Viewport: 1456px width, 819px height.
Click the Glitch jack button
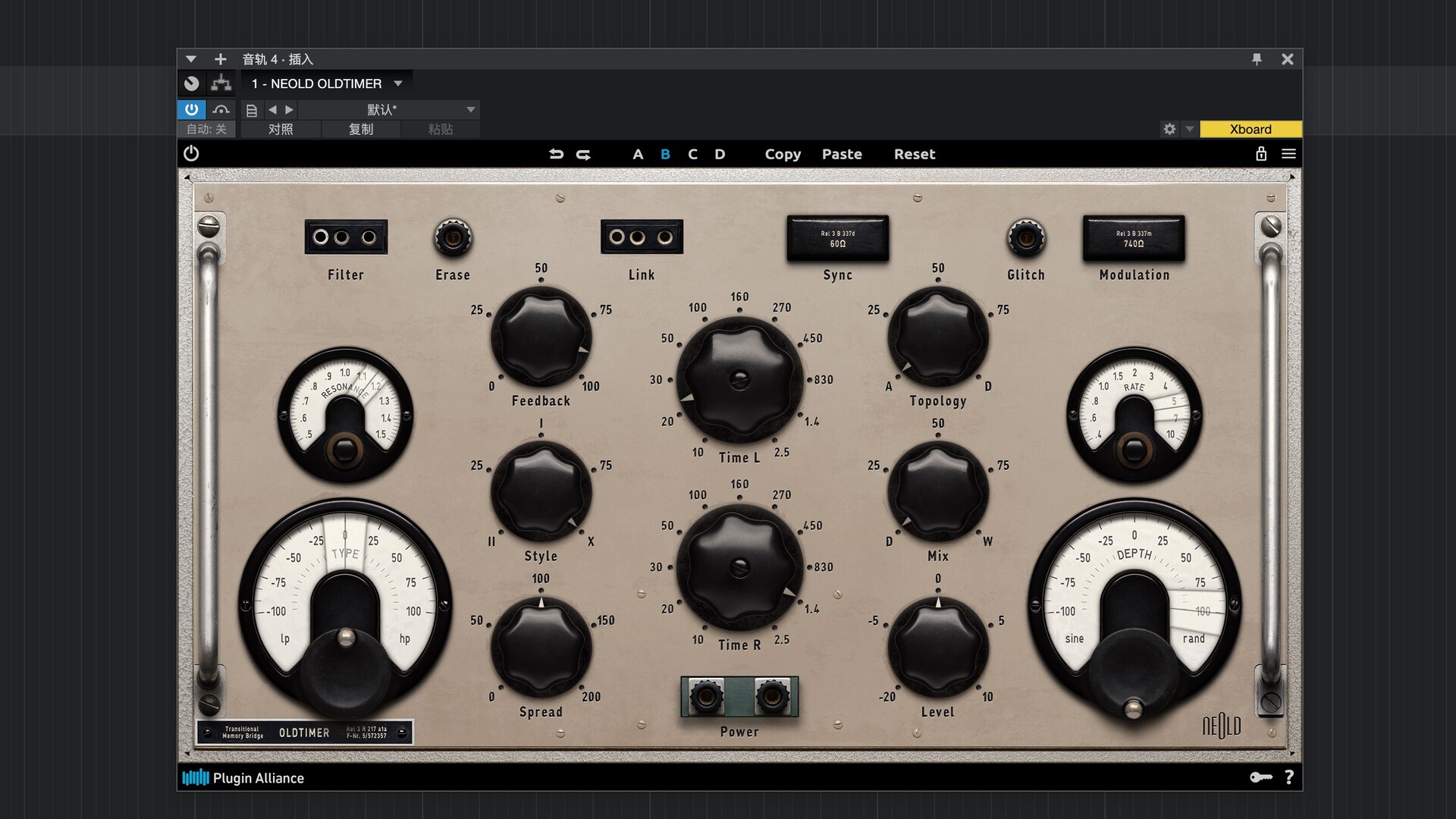point(1026,238)
